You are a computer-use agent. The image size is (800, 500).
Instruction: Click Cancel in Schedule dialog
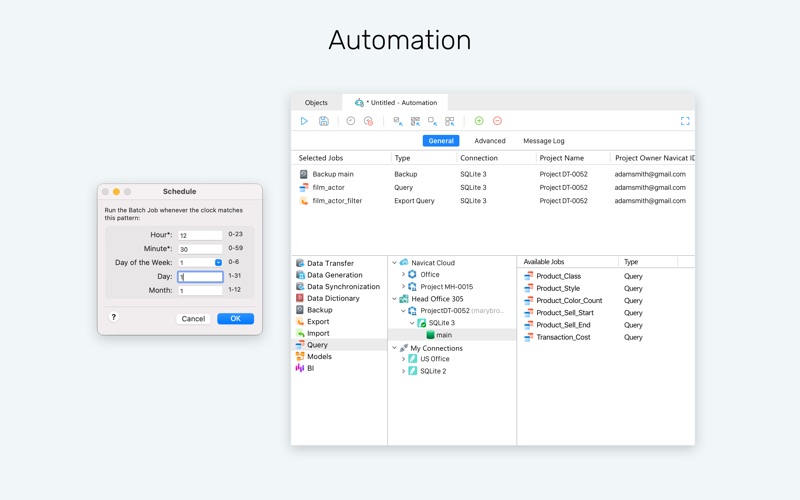193,318
